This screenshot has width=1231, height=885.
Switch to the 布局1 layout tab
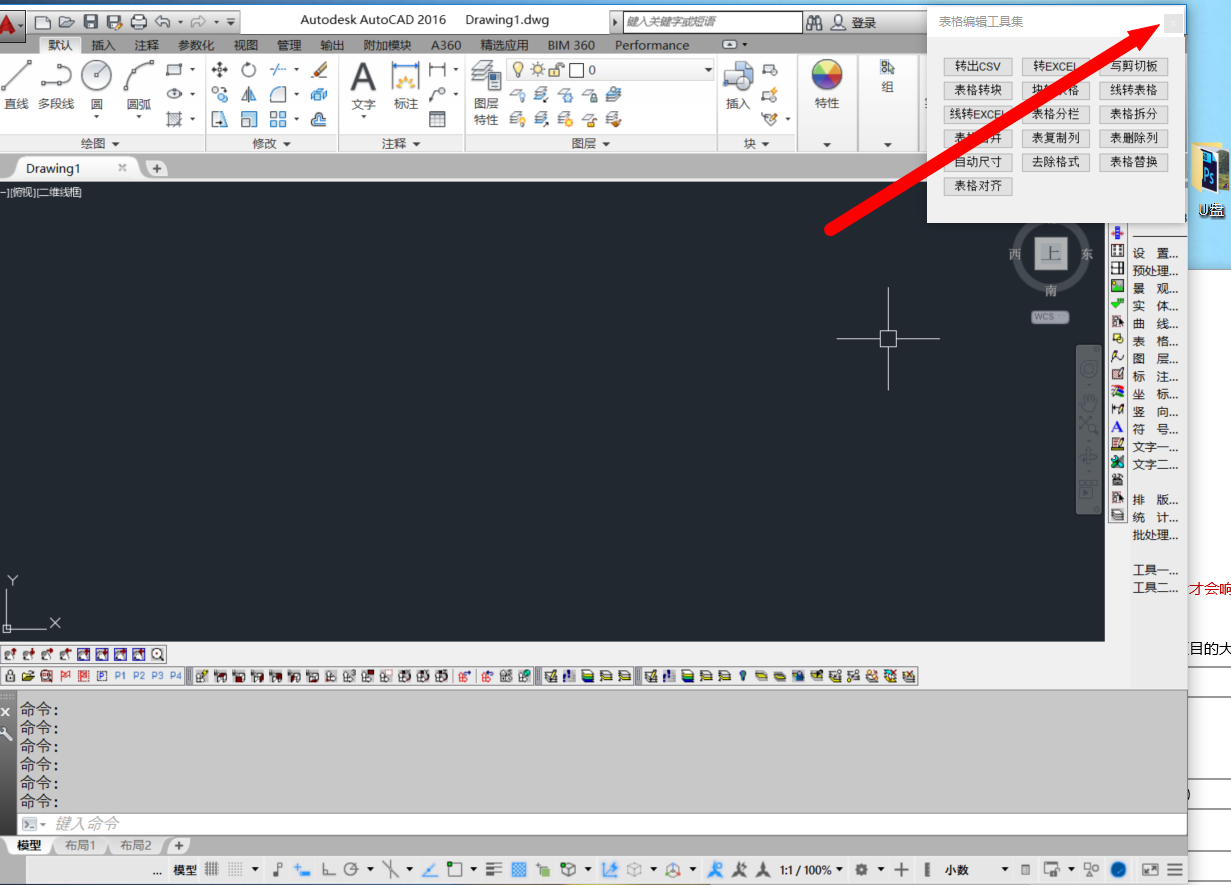click(80, 846)
